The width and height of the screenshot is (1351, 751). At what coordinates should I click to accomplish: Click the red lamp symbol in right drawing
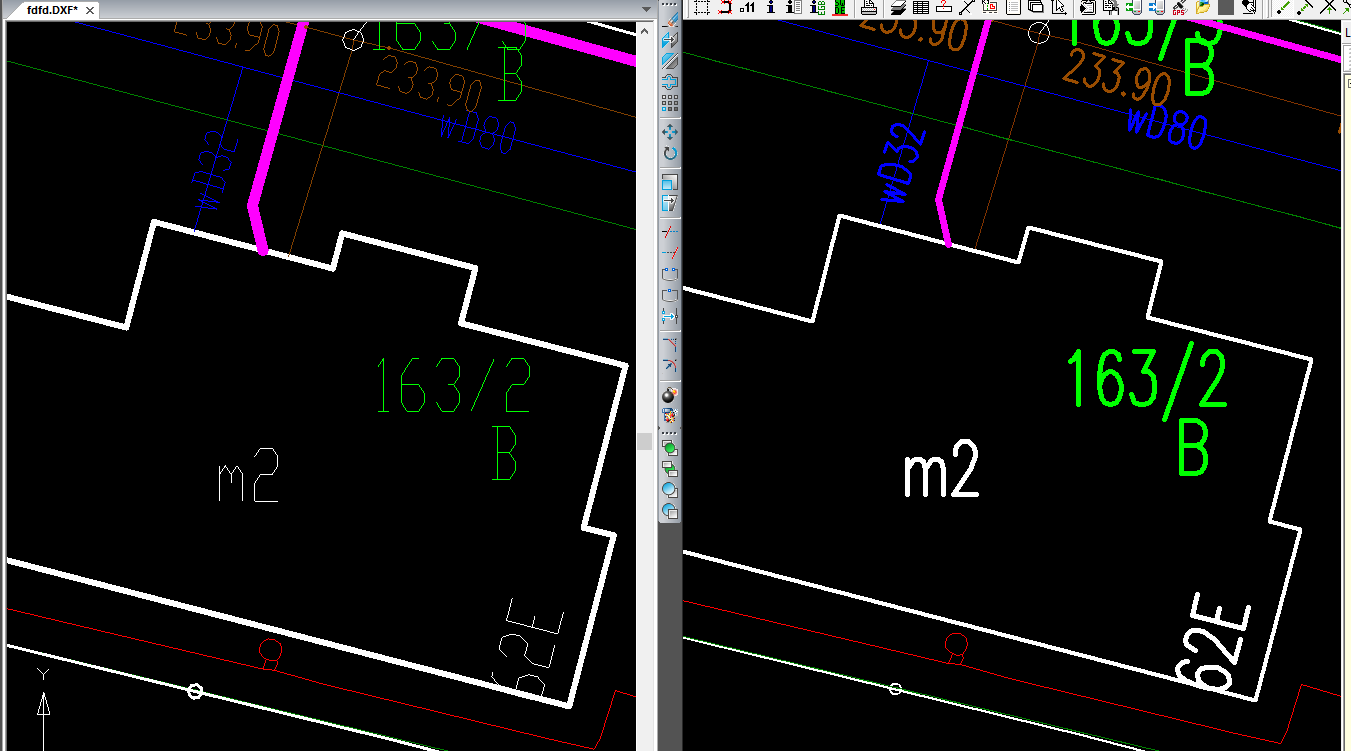pos(955,648)
